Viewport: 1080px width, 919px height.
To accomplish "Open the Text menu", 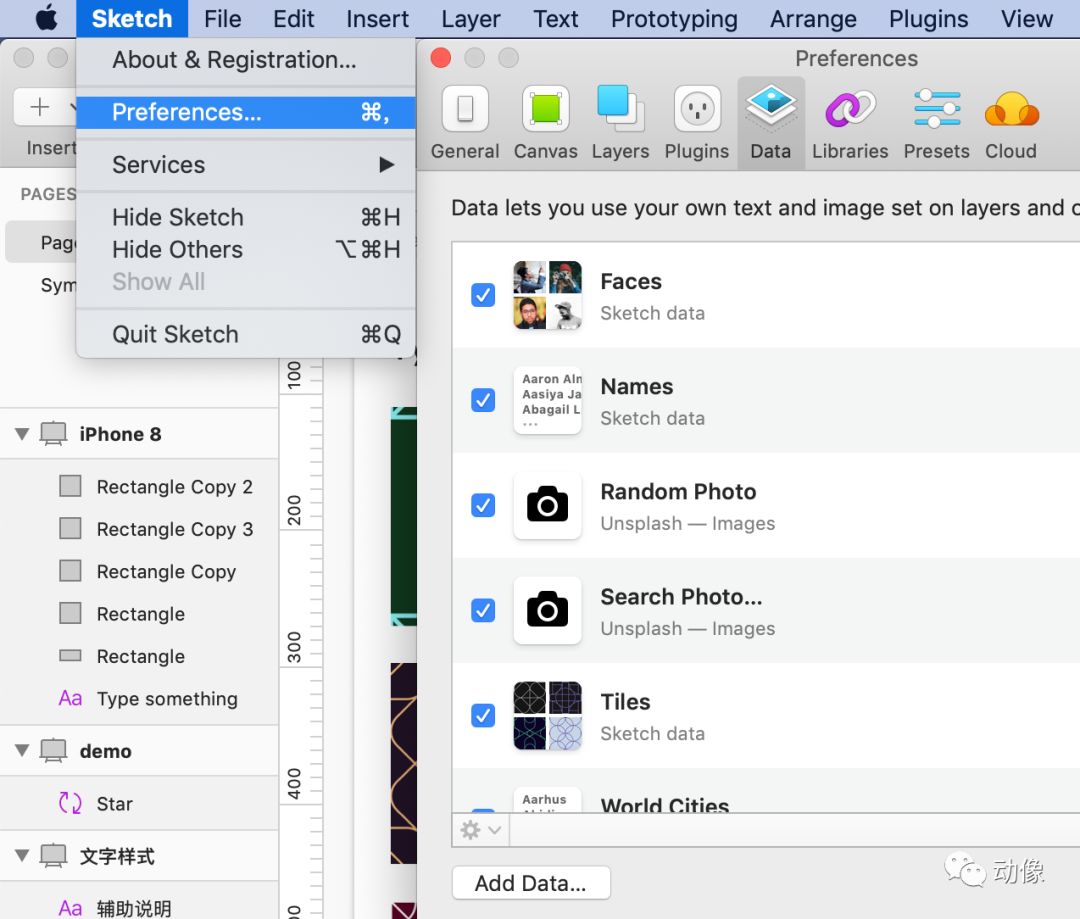I will pos(555,19).
